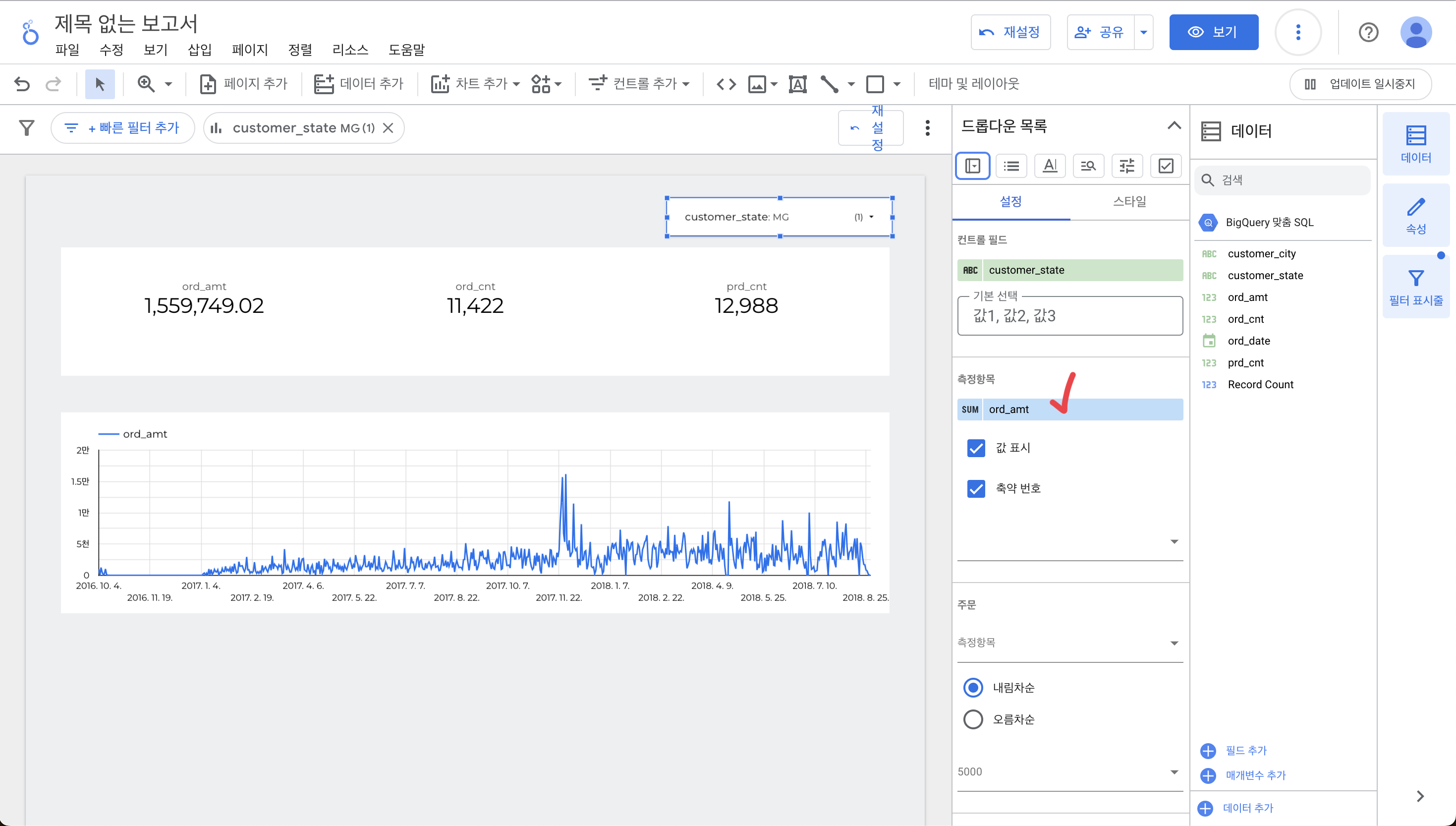Uncheck the 값 표시 checkbox
The height and width of the screenshot is (826, 1456).
click(x=976, y=448)
